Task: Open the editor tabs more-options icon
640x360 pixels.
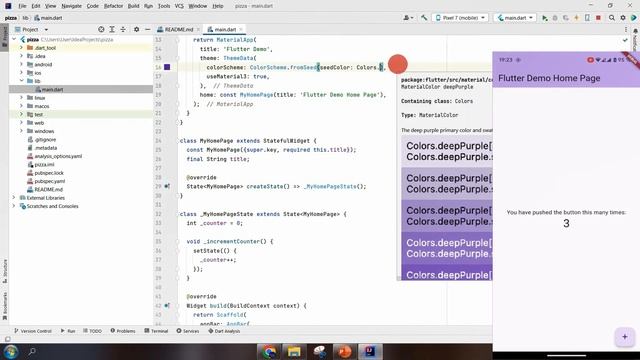Action: (x=626, y=29)
